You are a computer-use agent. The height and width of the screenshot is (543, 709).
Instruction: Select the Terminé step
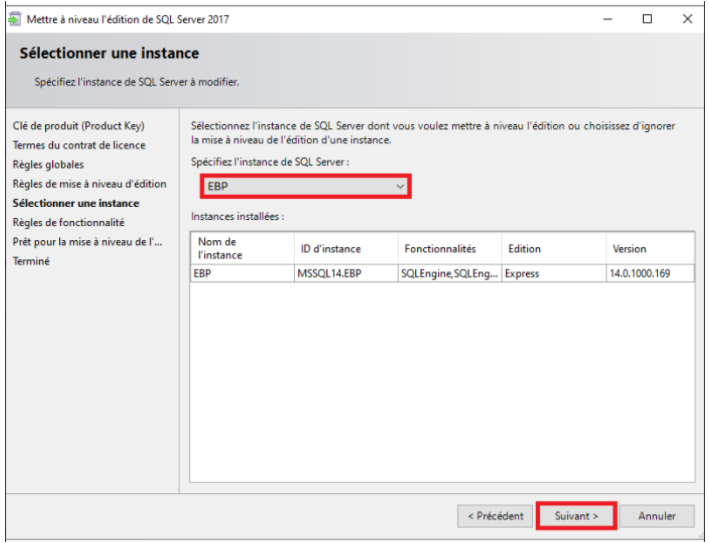pyautogui.click(x=31, y=261)
